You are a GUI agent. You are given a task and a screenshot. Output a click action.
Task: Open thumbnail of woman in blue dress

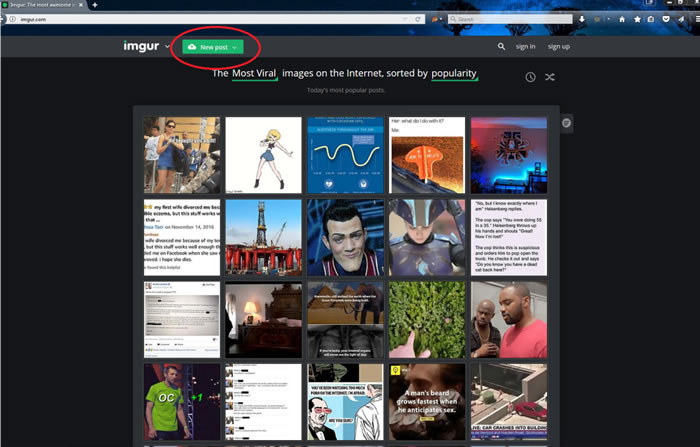pos(182,155)
